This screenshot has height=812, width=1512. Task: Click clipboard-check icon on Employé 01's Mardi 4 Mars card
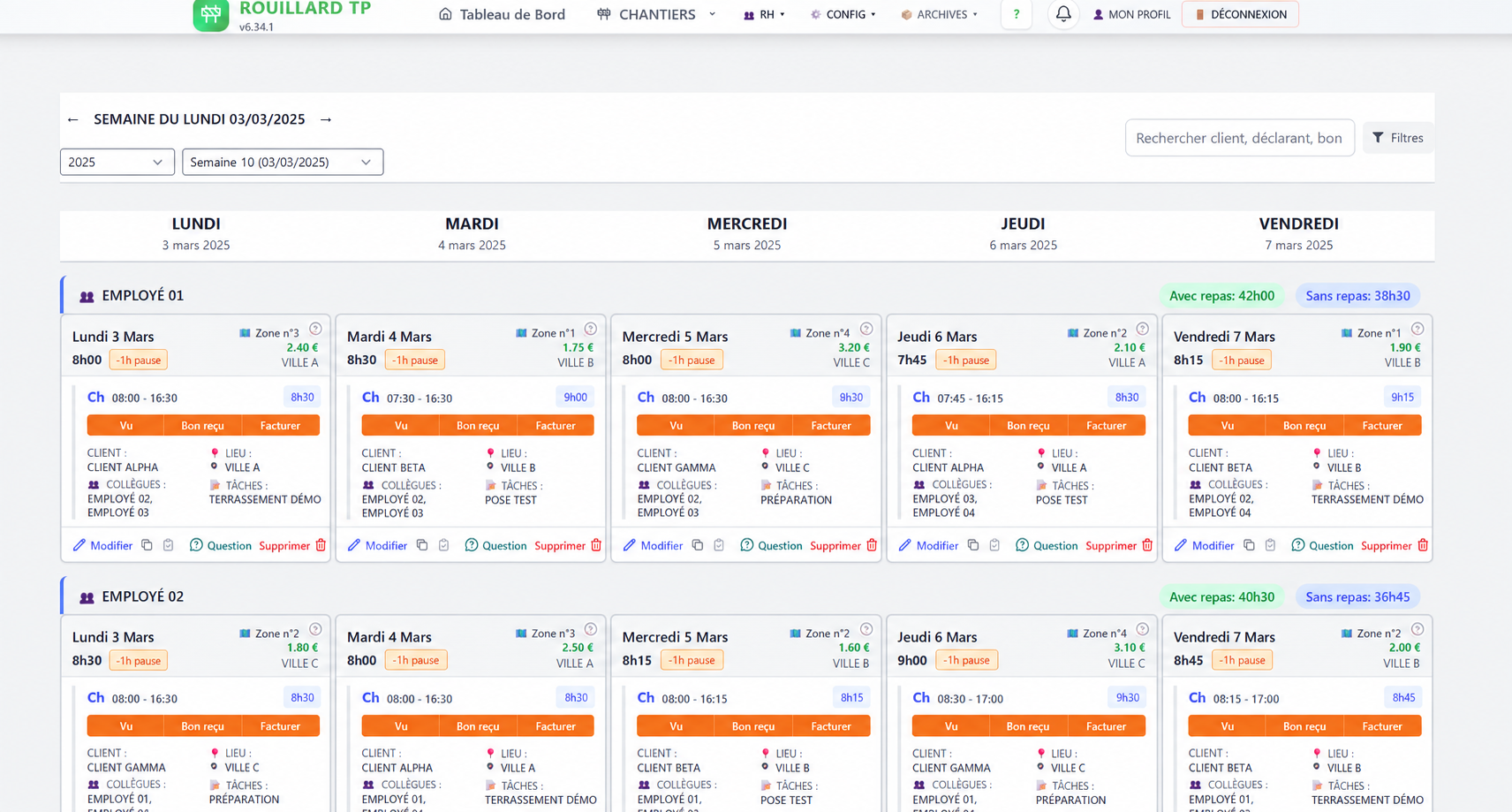[444, 545]
